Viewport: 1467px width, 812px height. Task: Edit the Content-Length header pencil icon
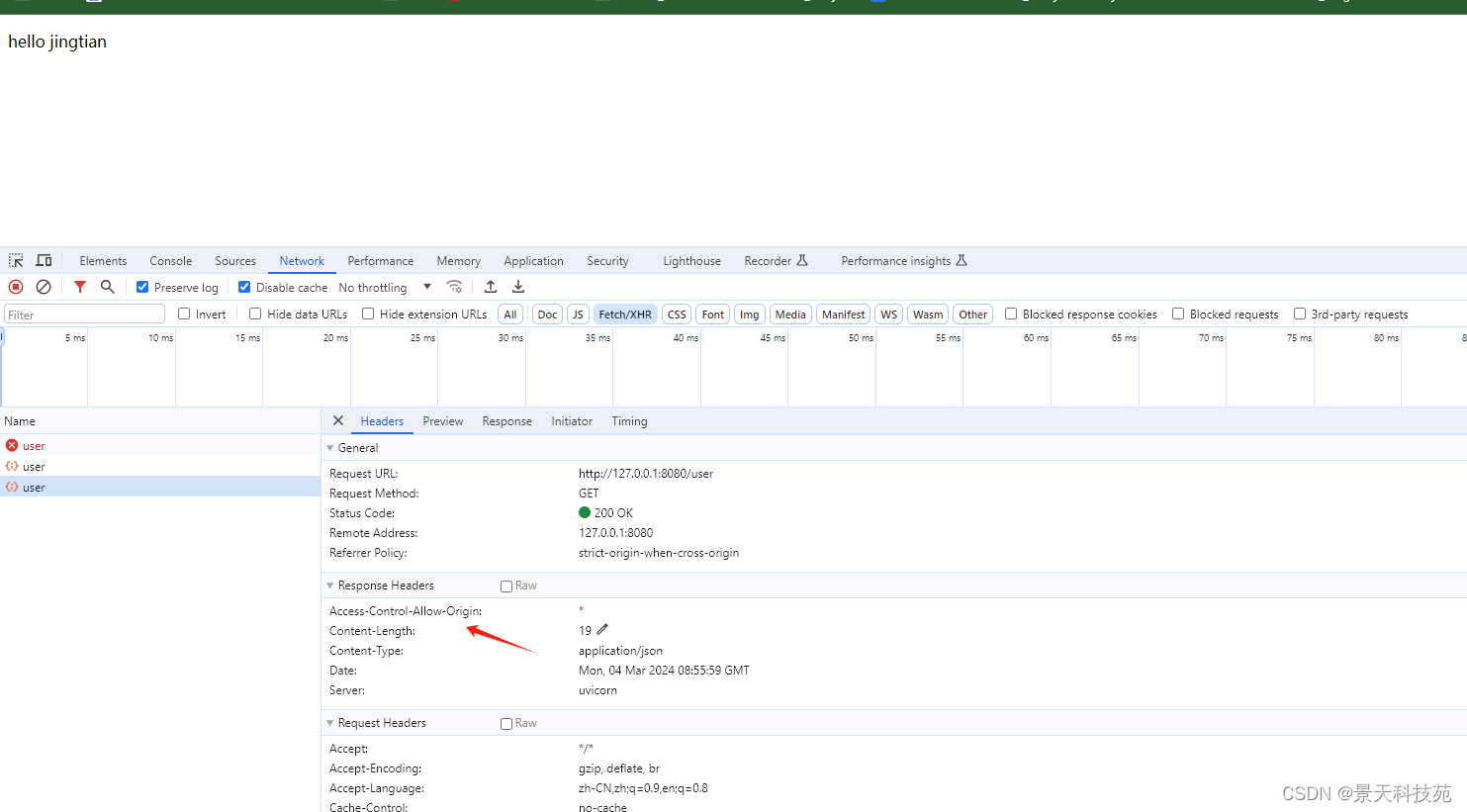[x=602, y=629]
